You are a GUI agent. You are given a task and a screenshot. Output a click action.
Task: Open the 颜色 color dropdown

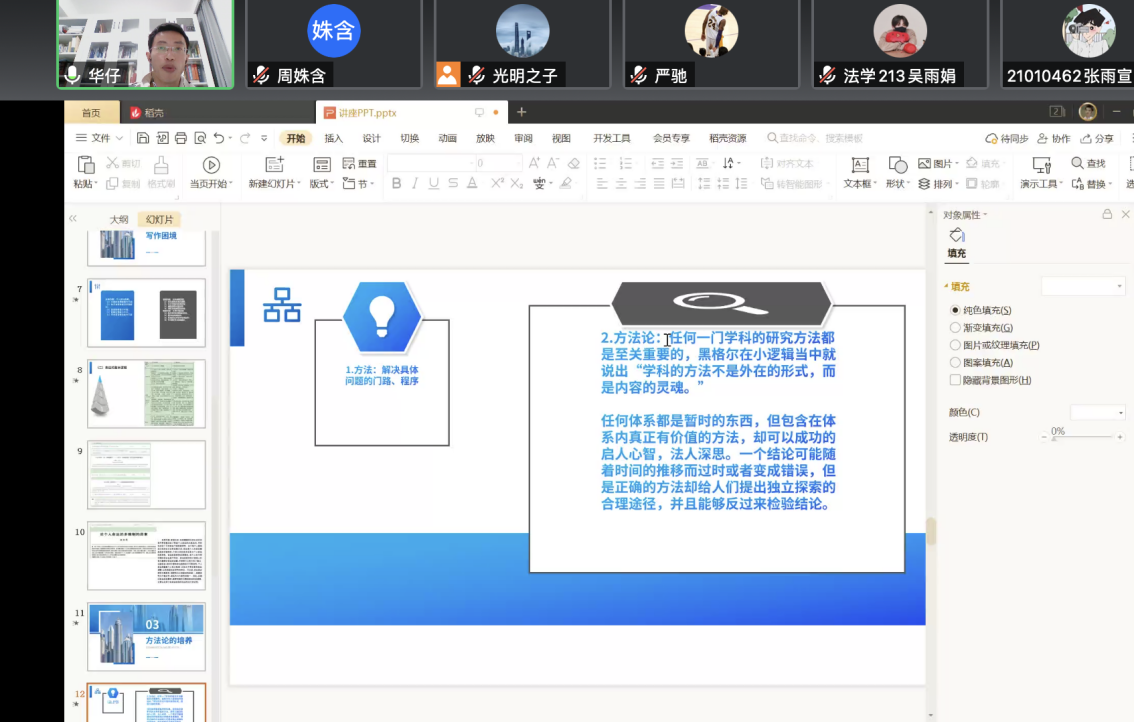pyautogui.click(x=1098, y=412)
